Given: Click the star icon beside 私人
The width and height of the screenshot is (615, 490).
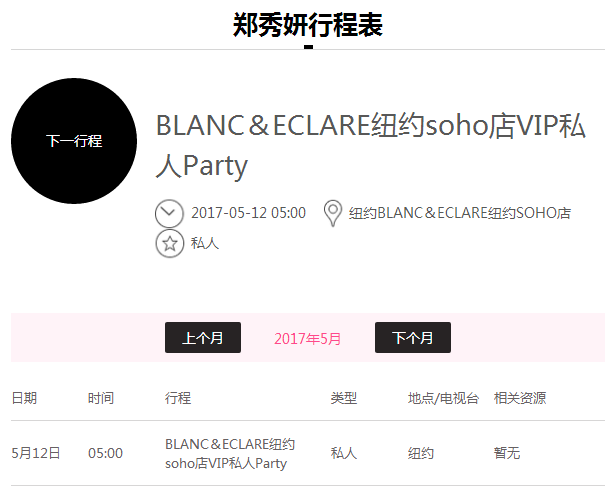Looking at the screenshot, I should (169, 244).
